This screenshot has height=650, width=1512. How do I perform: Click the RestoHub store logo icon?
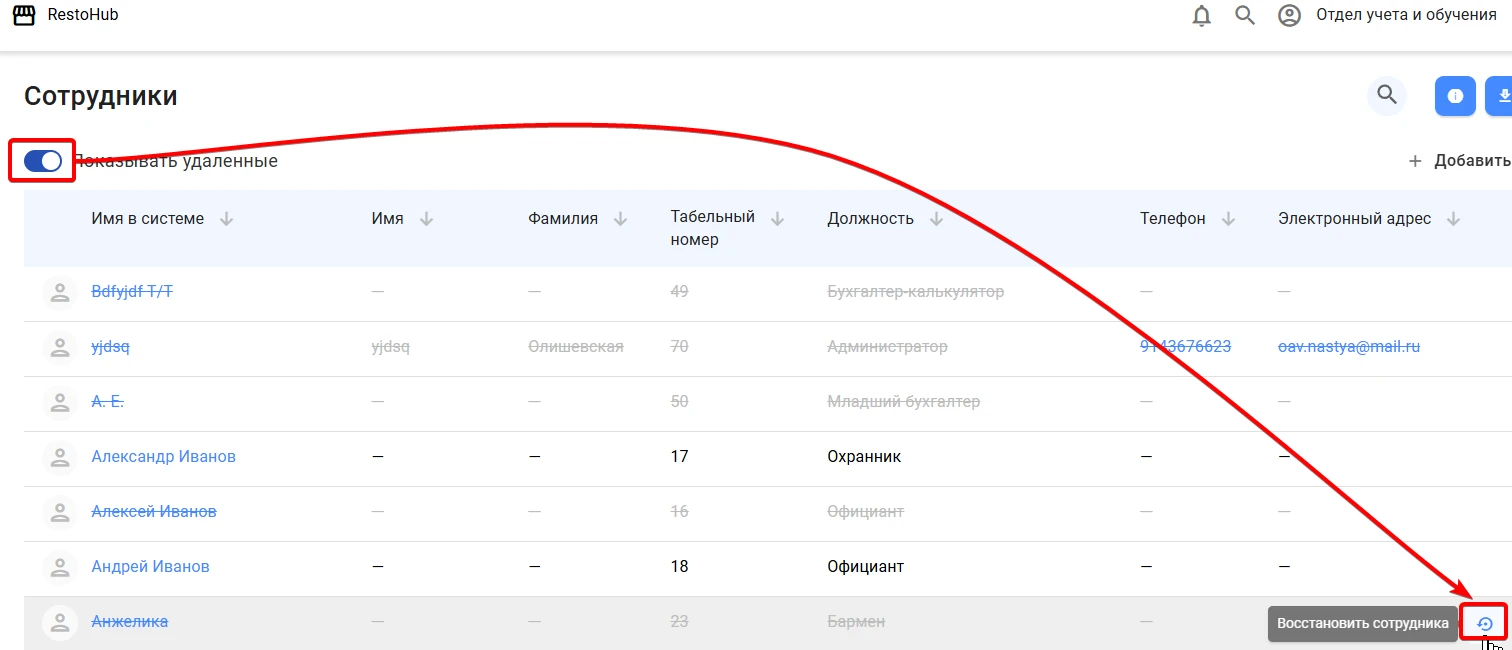pyautogui.click(x=24, y=15)
